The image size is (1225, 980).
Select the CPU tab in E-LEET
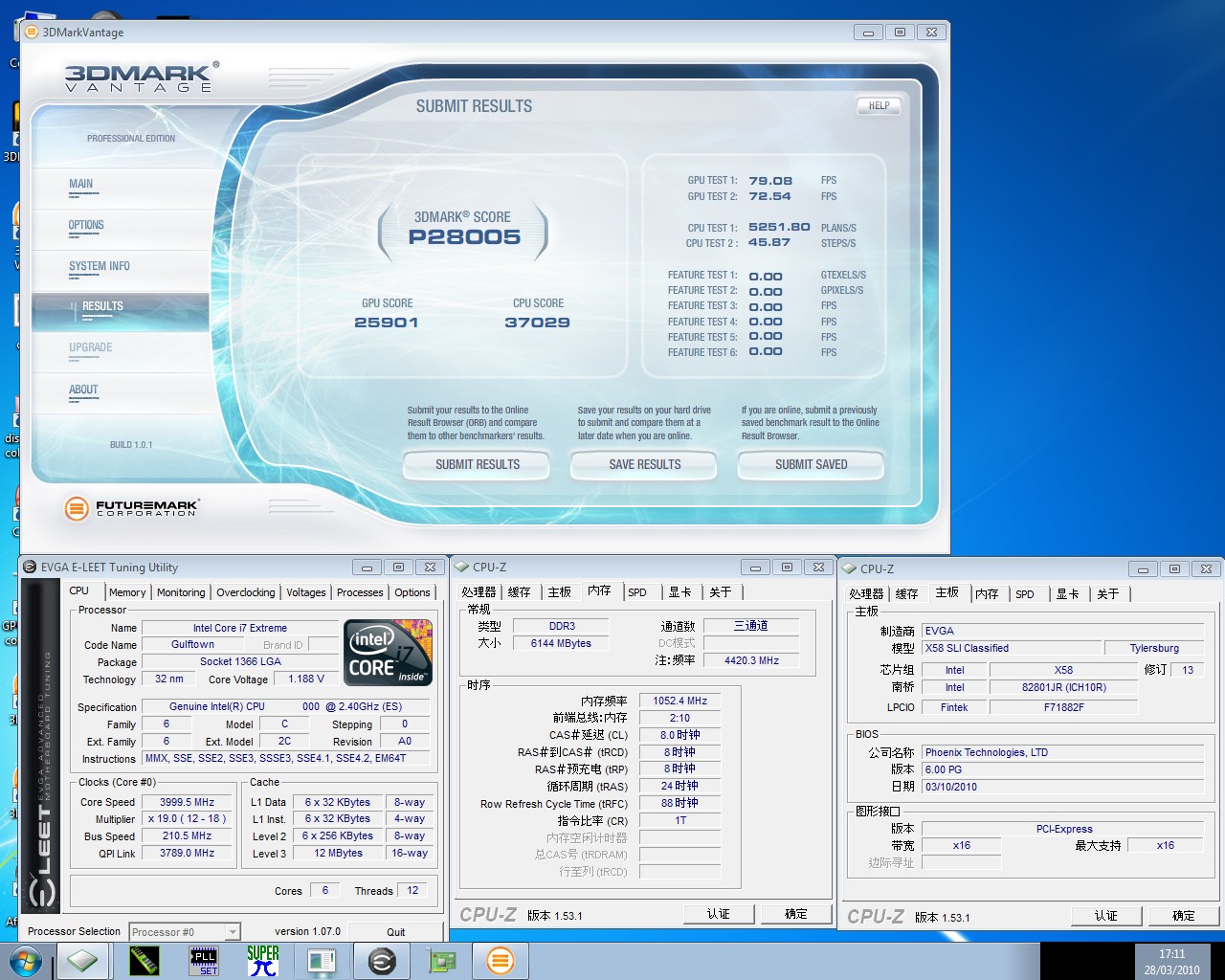point(79,590)
